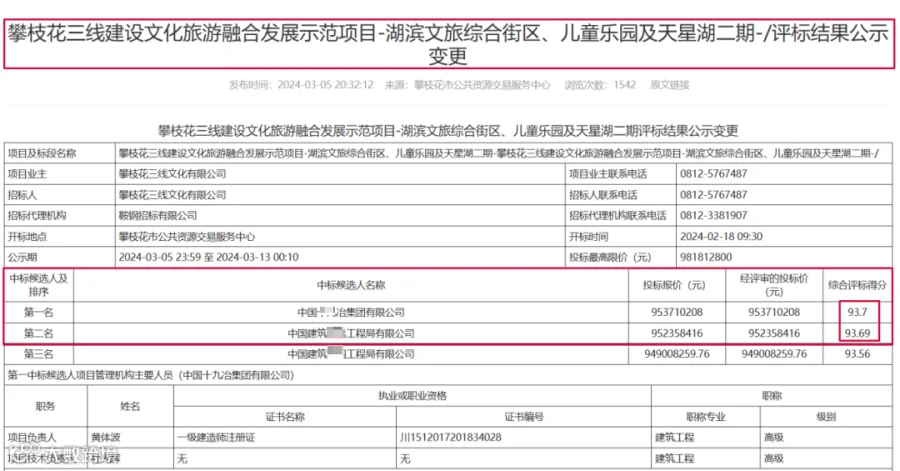This screenshot has width=900, height=471.
Task: Click the 证书名称 column header
Action: point(285,416)
